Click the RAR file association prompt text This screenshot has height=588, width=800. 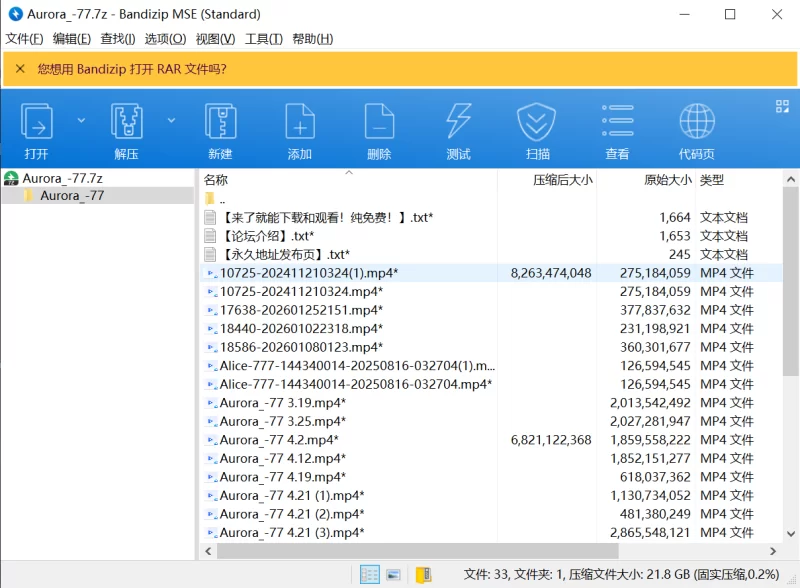pyautogui.click(x=132, y=69)
